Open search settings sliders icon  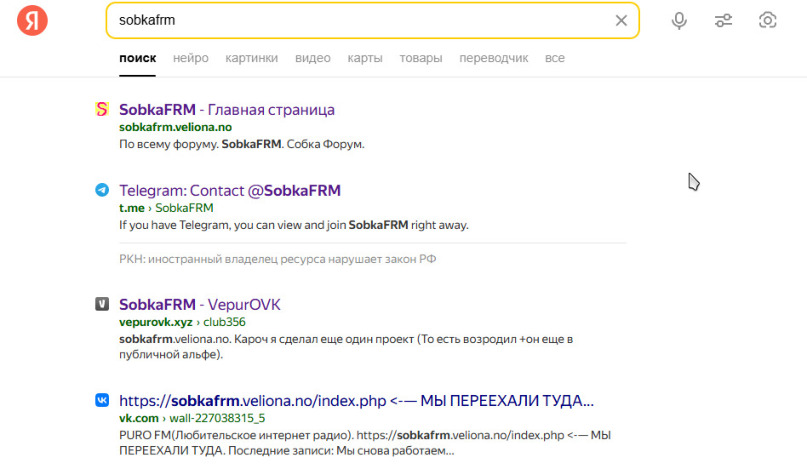(x=724, y=20)
